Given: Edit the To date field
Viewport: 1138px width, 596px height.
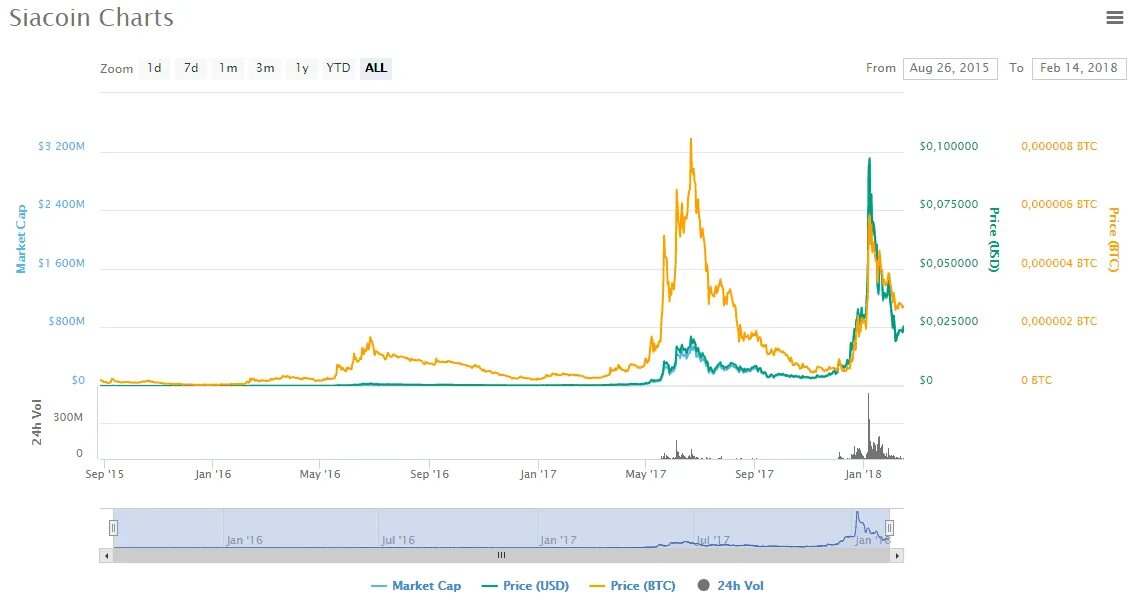Looking at the screenshot, I should 1079,68.
